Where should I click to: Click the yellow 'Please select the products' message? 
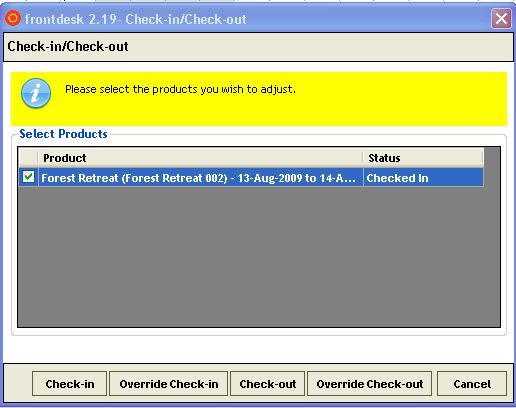[x=180, y=89]
